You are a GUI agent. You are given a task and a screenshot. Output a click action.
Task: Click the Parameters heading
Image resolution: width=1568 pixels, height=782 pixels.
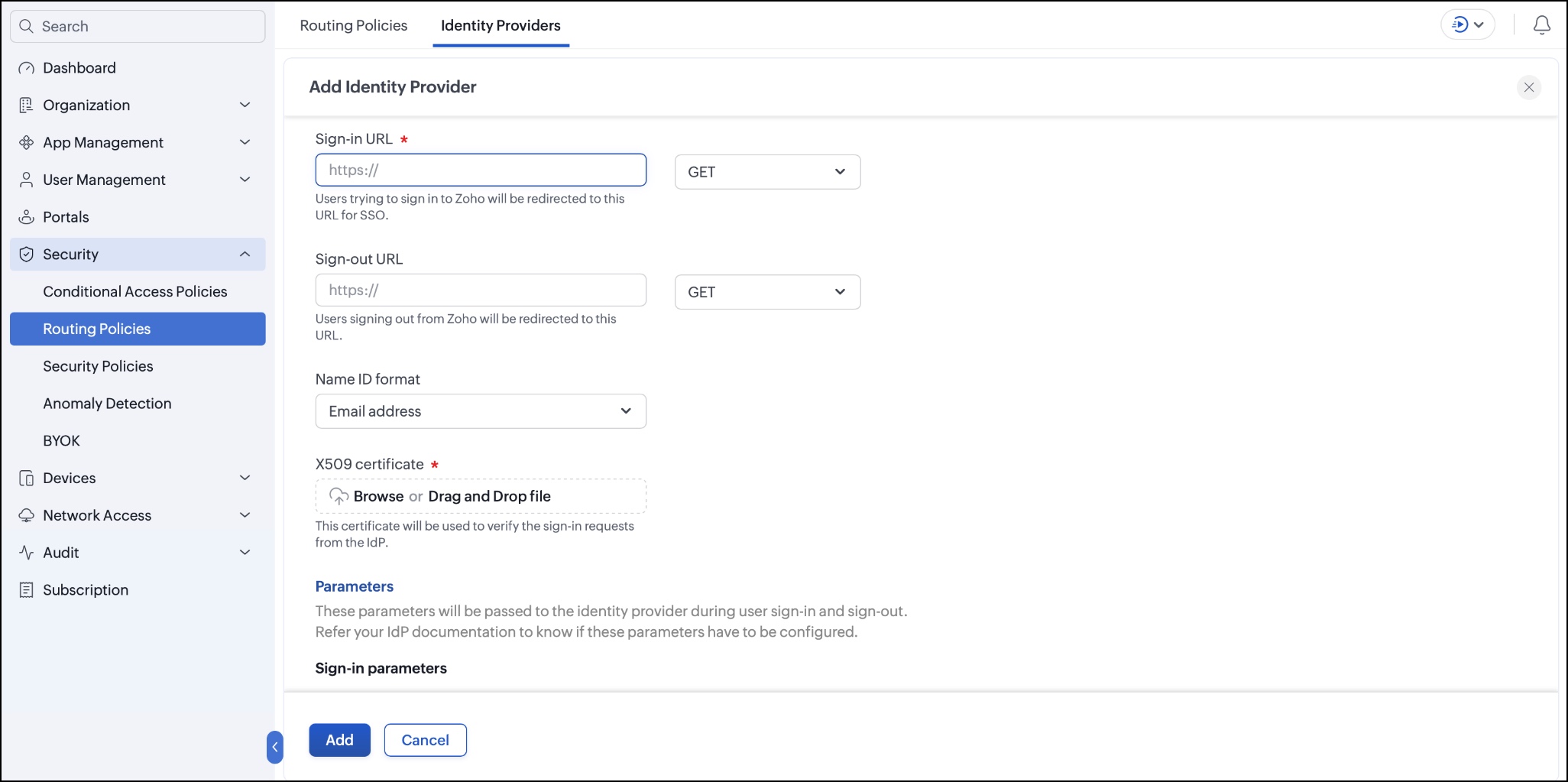coord(355,586)
